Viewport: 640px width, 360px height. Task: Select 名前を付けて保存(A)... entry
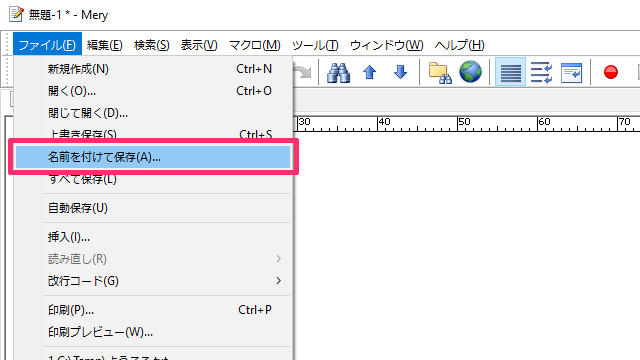pyautogui.click(x=153, y=157)
